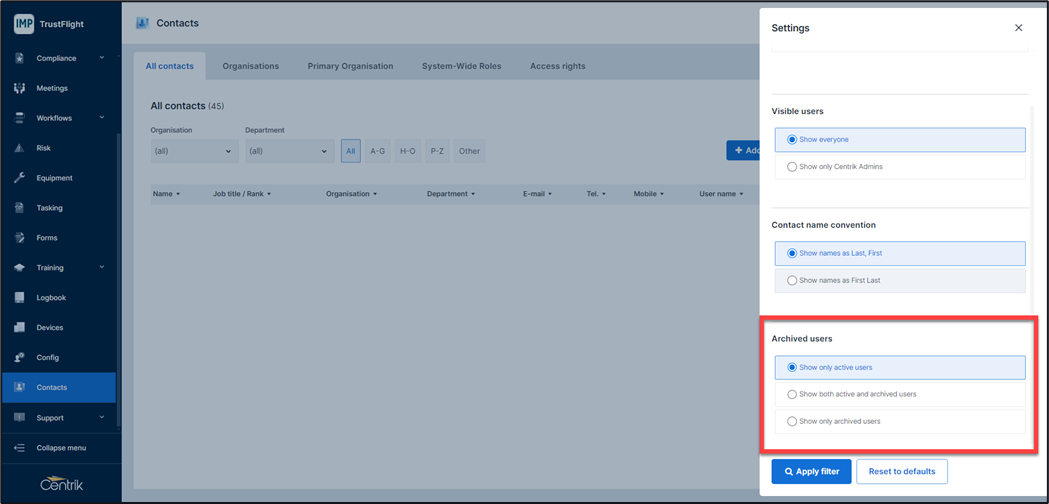Click the Meetings icon in sidebar
Viewport: 1049px width, 504px height.
(19, 88)
